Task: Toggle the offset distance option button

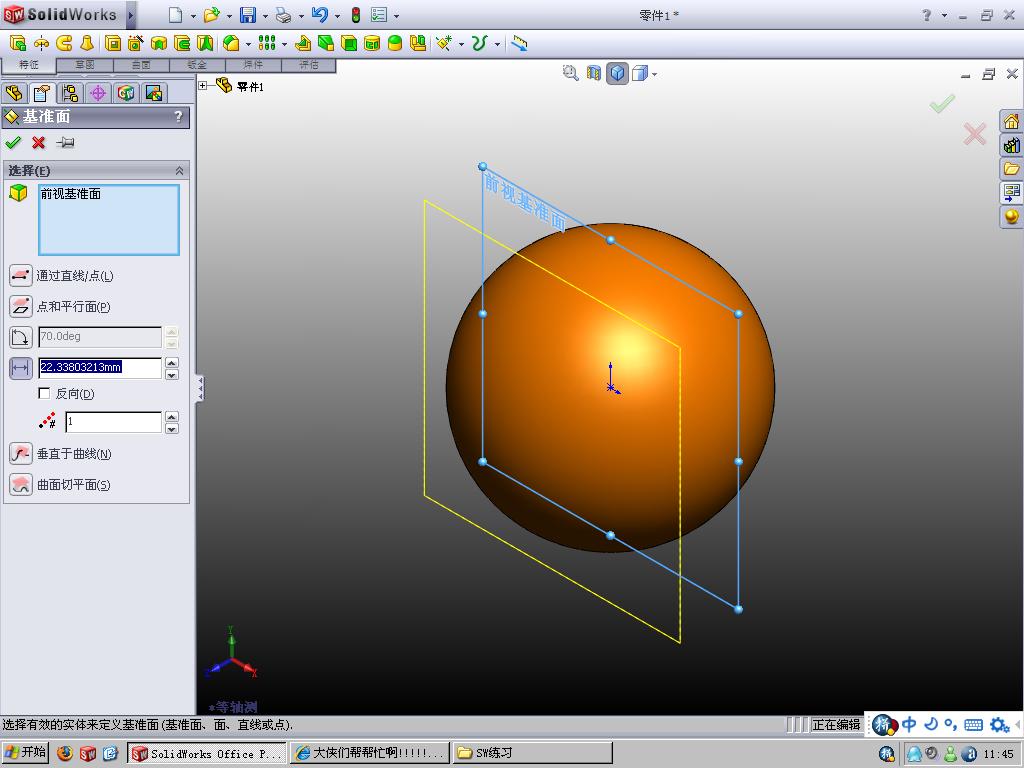Action: tap(21, 368)
